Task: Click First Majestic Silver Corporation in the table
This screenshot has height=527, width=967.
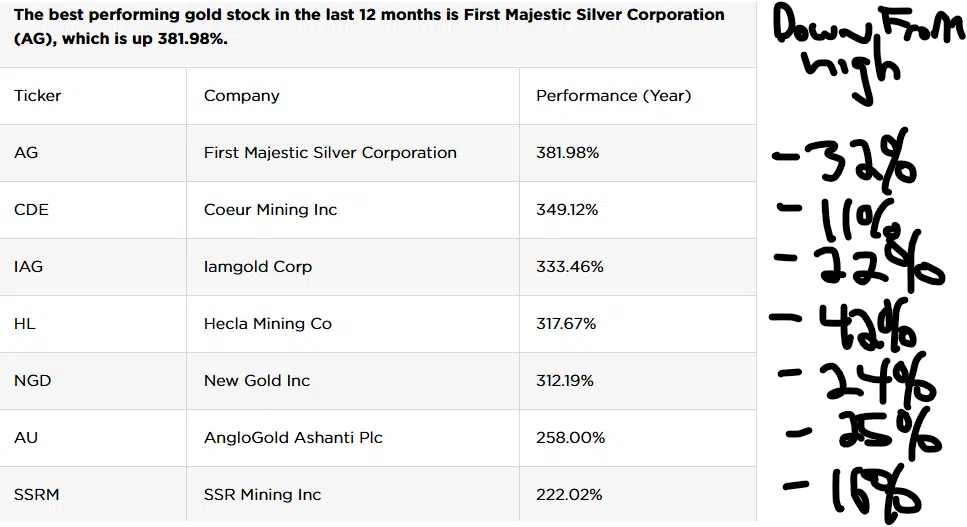Action: (x=330, y=153)
